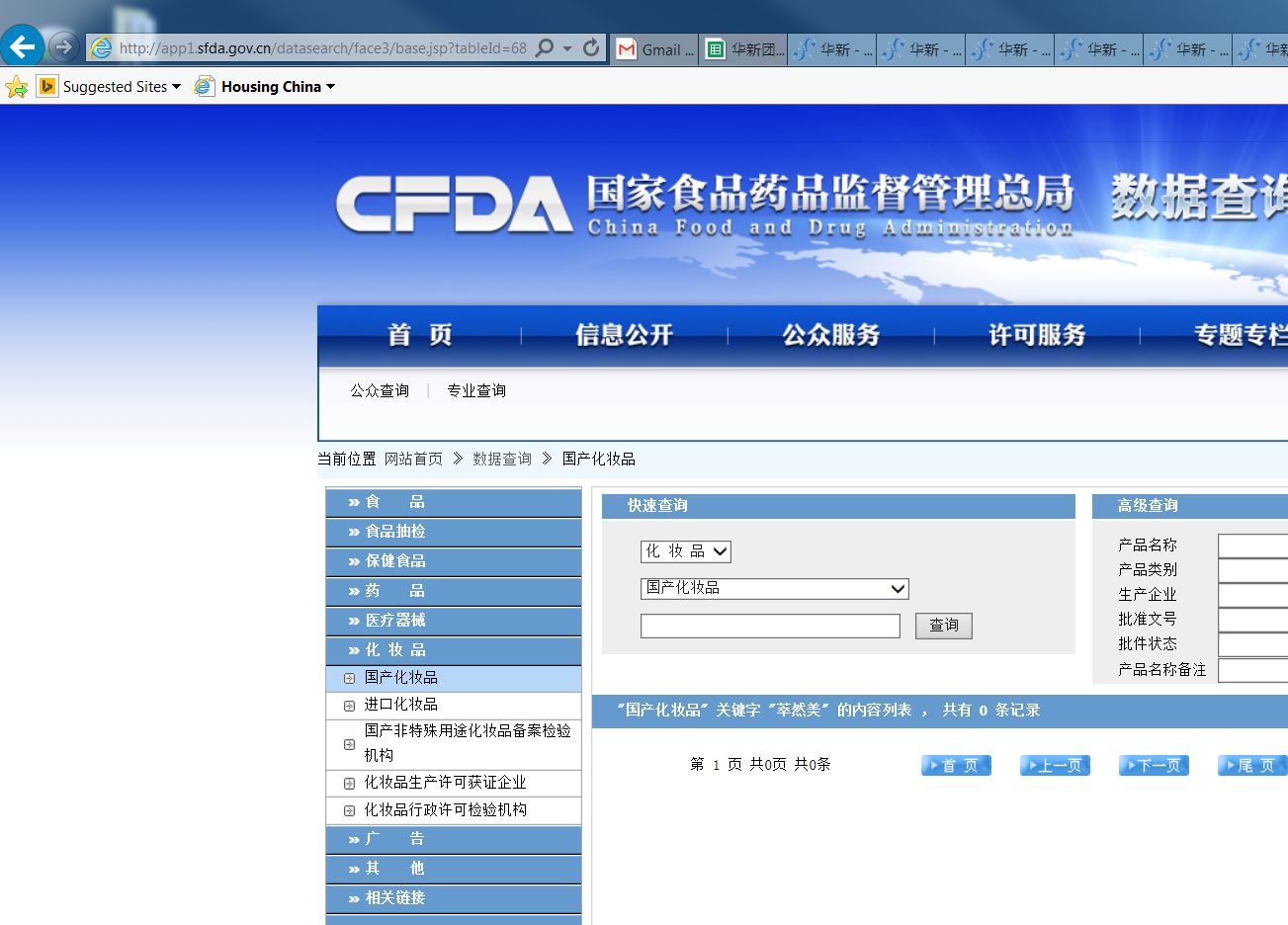This screenshot has width=1288, height=925.
Task: Click the 查询 search button
Action: click(944, 626)
